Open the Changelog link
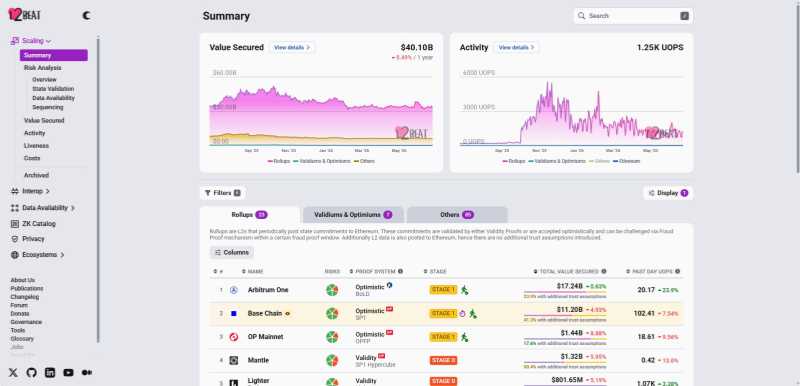The image size is (800, 386). [25, 297]
